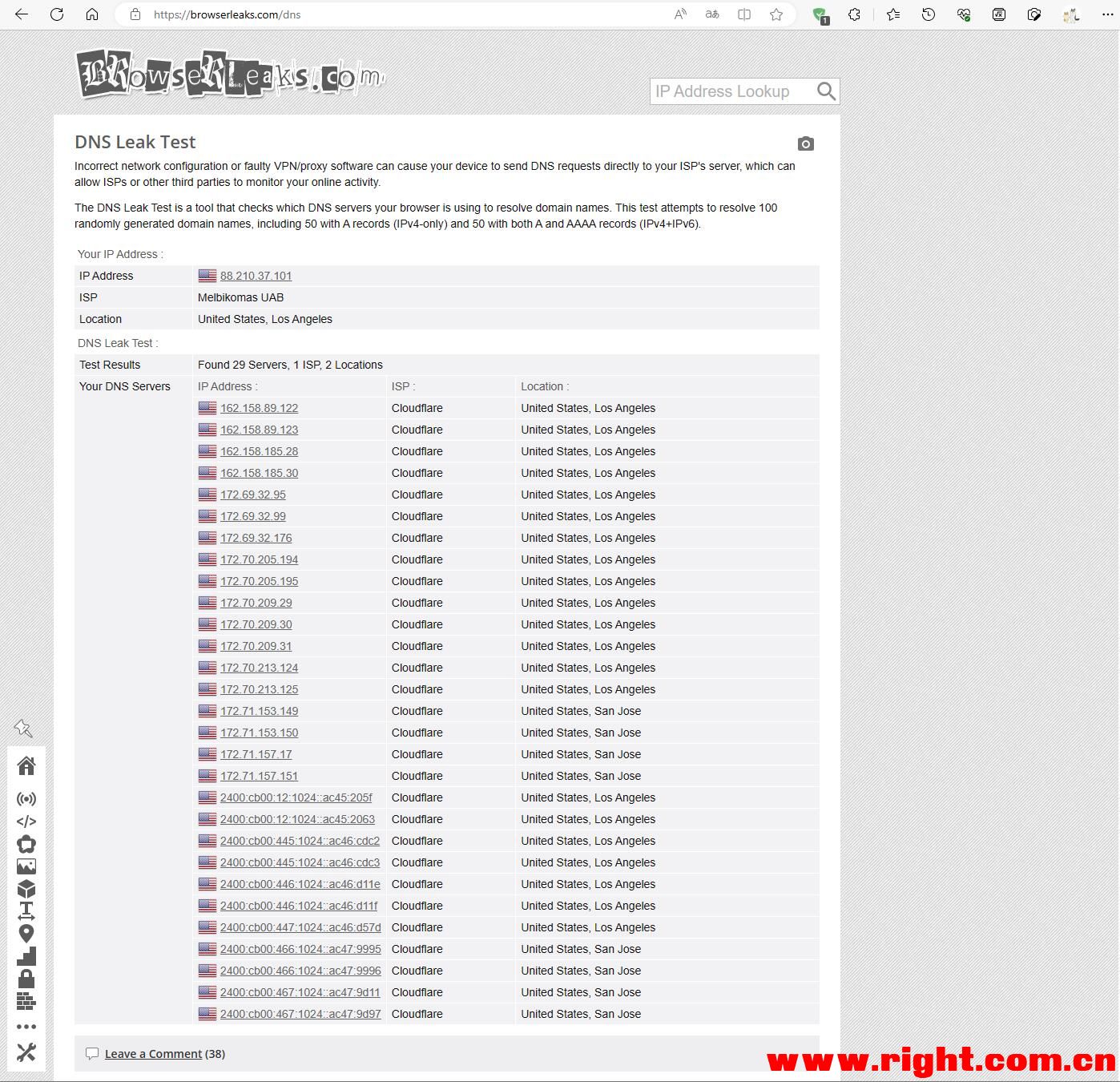
Task: Open DNS server 162.158.185.30 link
Action: click(x=259, y=473)
